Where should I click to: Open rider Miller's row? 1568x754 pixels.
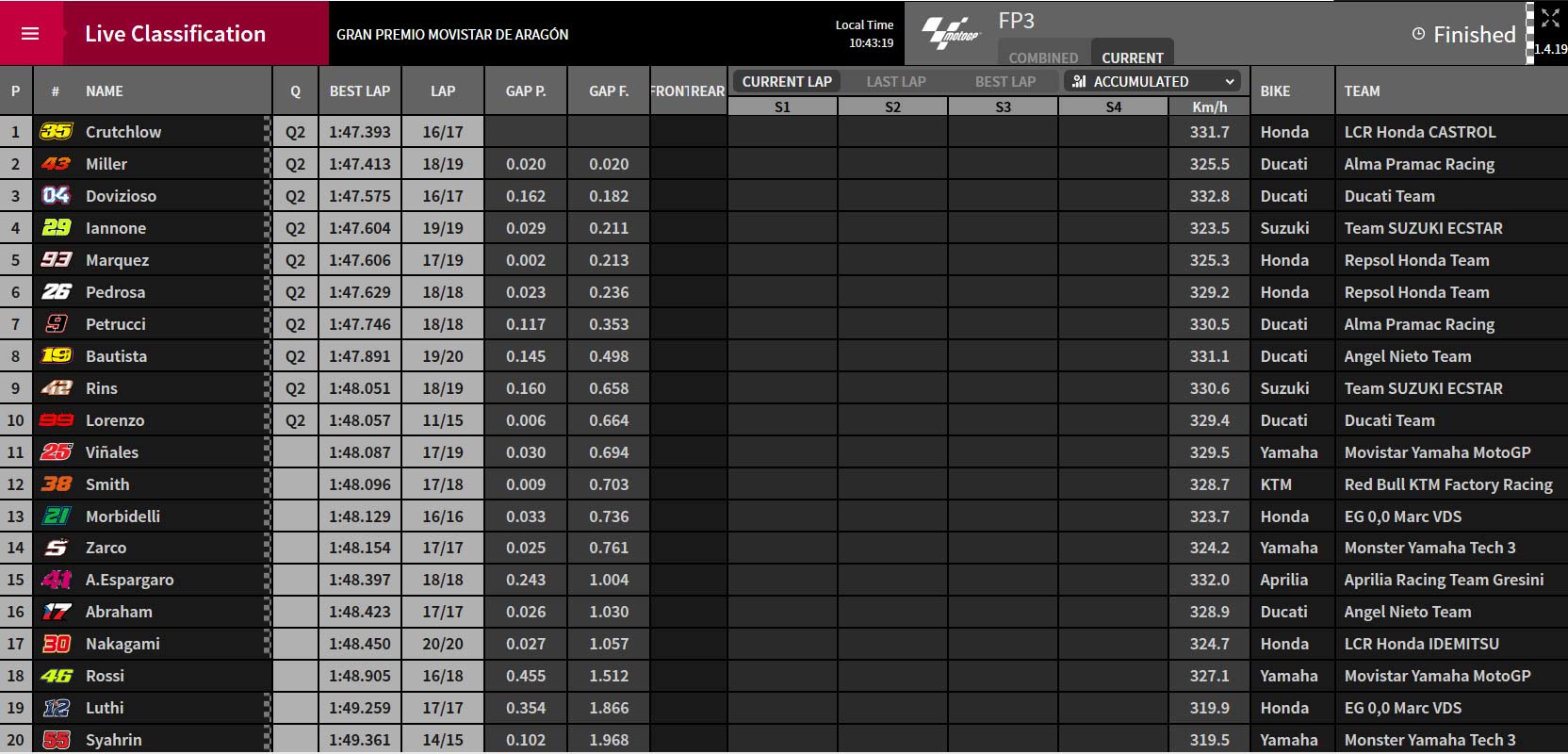pos(784,164)
